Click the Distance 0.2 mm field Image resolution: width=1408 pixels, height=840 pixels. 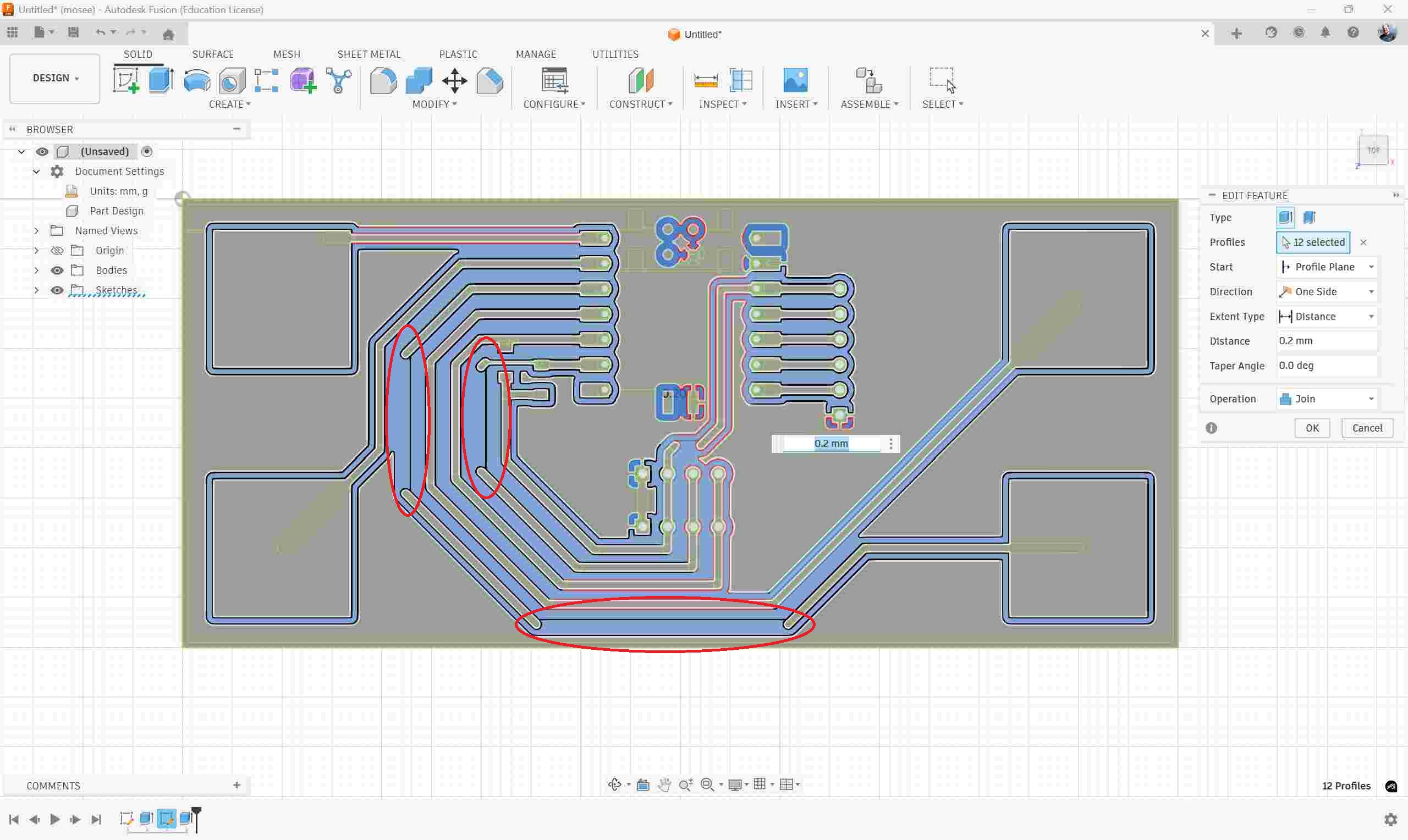[x=1327, y=341]
